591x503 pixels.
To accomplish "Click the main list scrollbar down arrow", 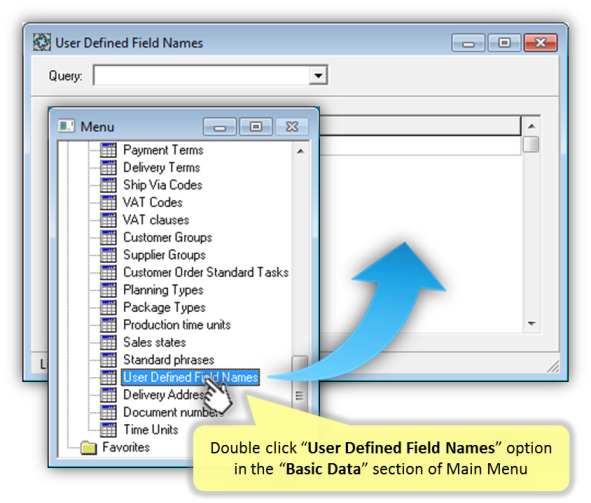I will 531,324.
